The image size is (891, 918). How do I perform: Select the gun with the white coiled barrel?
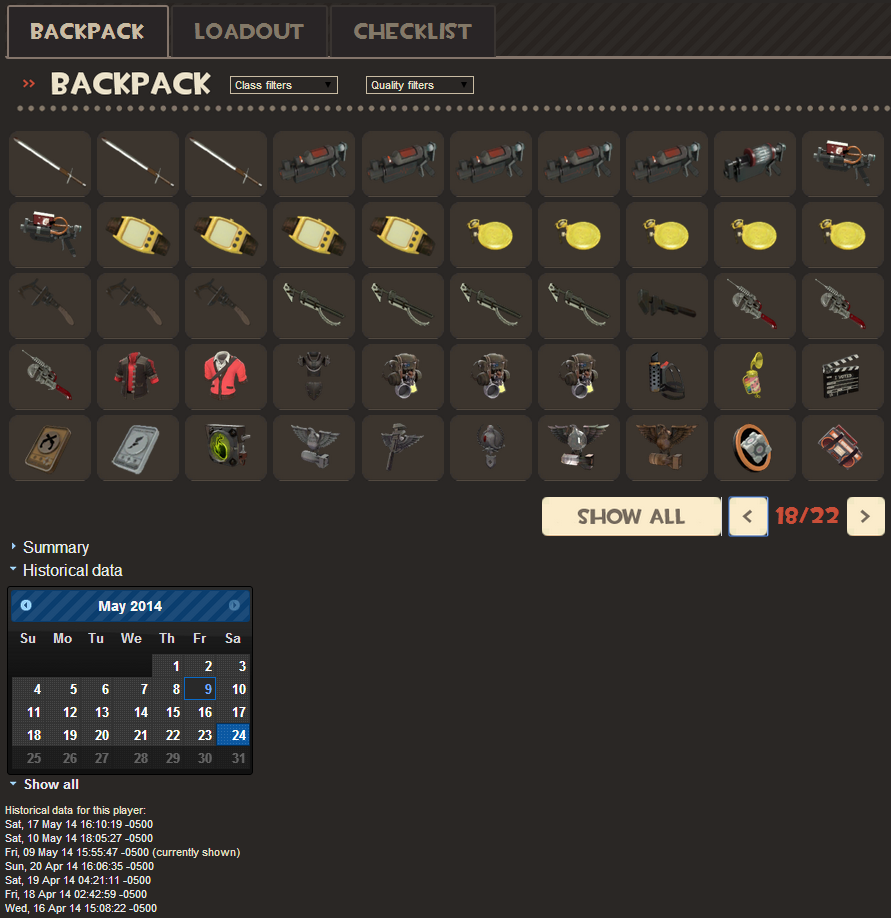755,163
